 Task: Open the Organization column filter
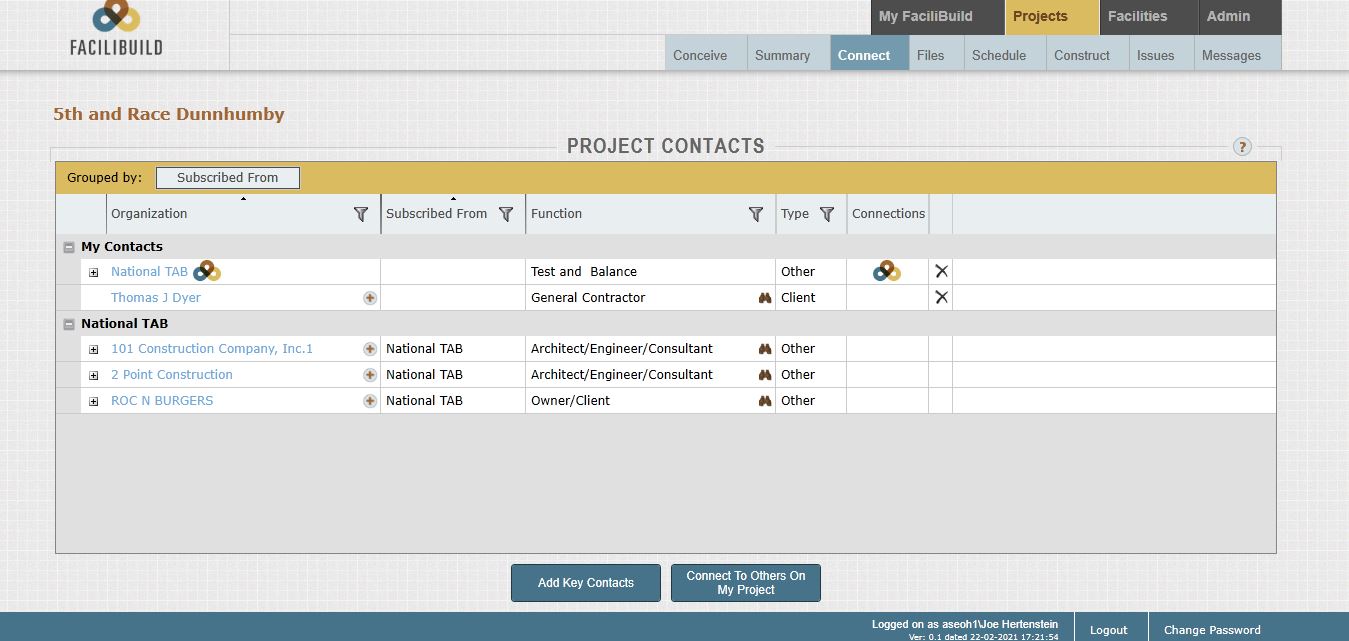pyautogui.click(x=361, y=214)
